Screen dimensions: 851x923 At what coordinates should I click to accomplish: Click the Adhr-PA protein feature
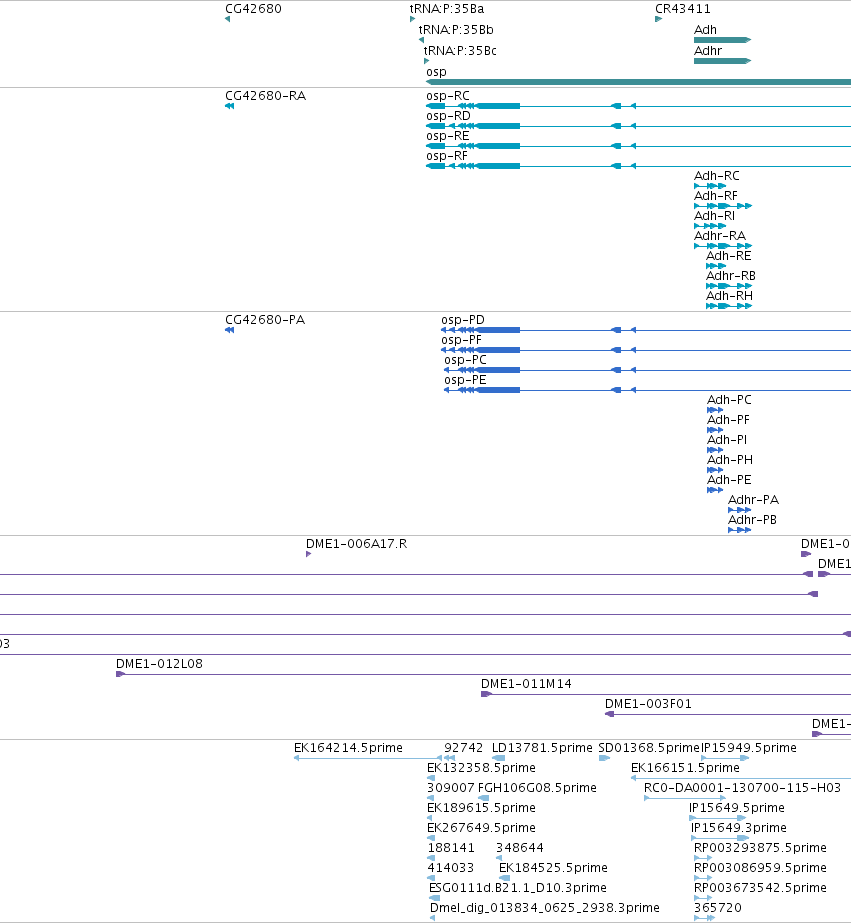(740, 510)
